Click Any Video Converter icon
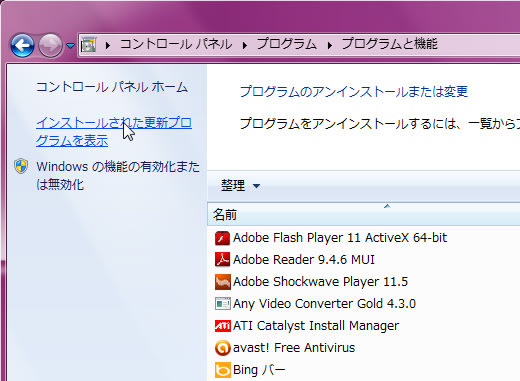520x381 pixels. 222,304
